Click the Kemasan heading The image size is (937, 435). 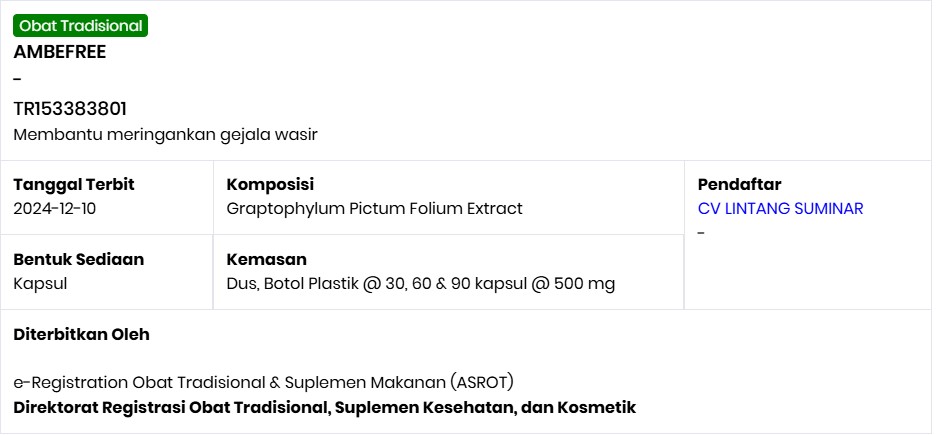267,259
